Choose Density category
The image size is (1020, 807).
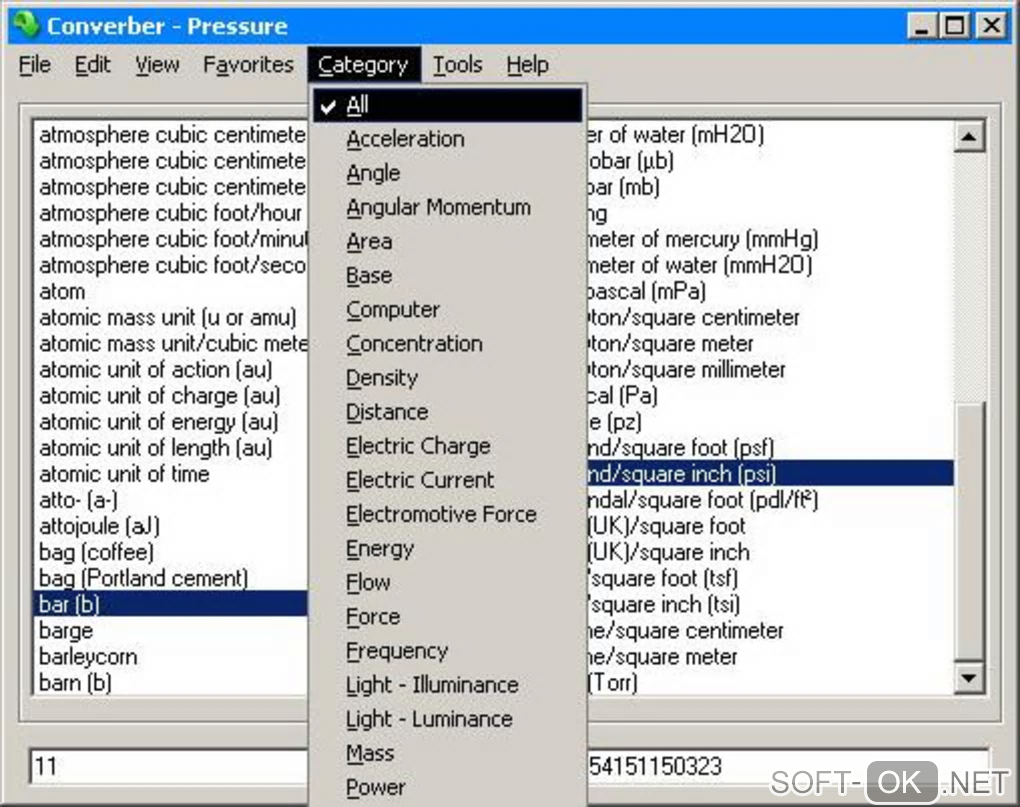(x=448, y=378)
